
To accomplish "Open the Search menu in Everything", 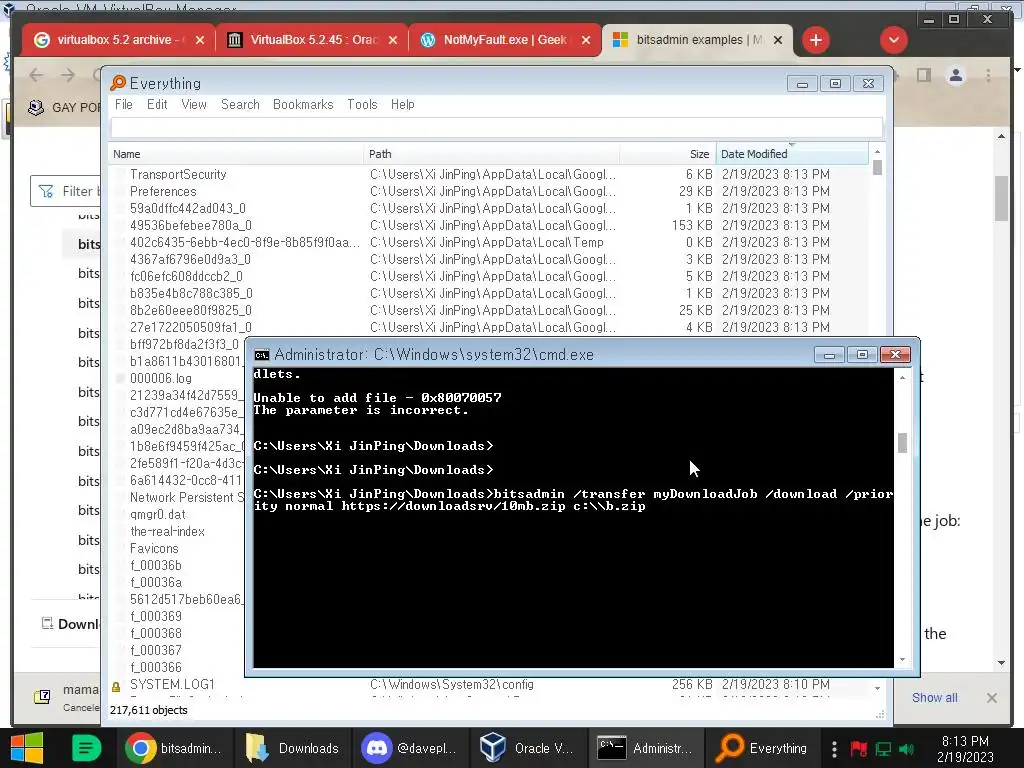I will coord(240,104).
